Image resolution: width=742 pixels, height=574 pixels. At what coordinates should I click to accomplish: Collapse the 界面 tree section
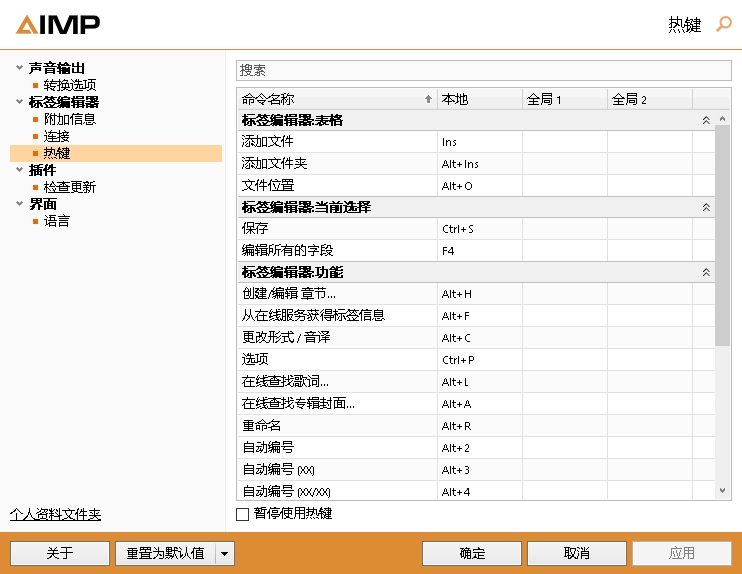(19, 203)
